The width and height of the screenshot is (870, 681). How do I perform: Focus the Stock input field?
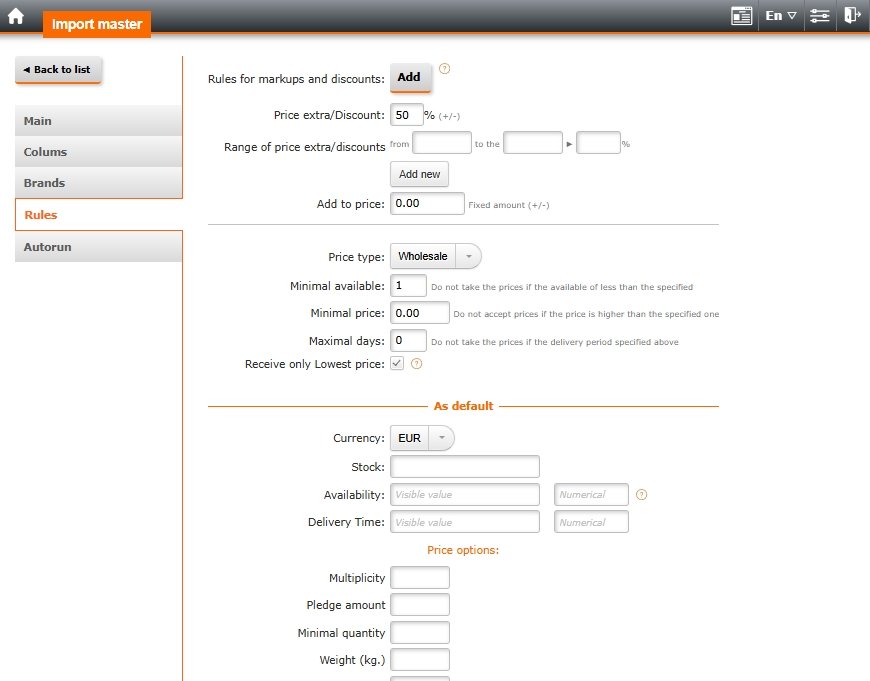pos(465,467)
